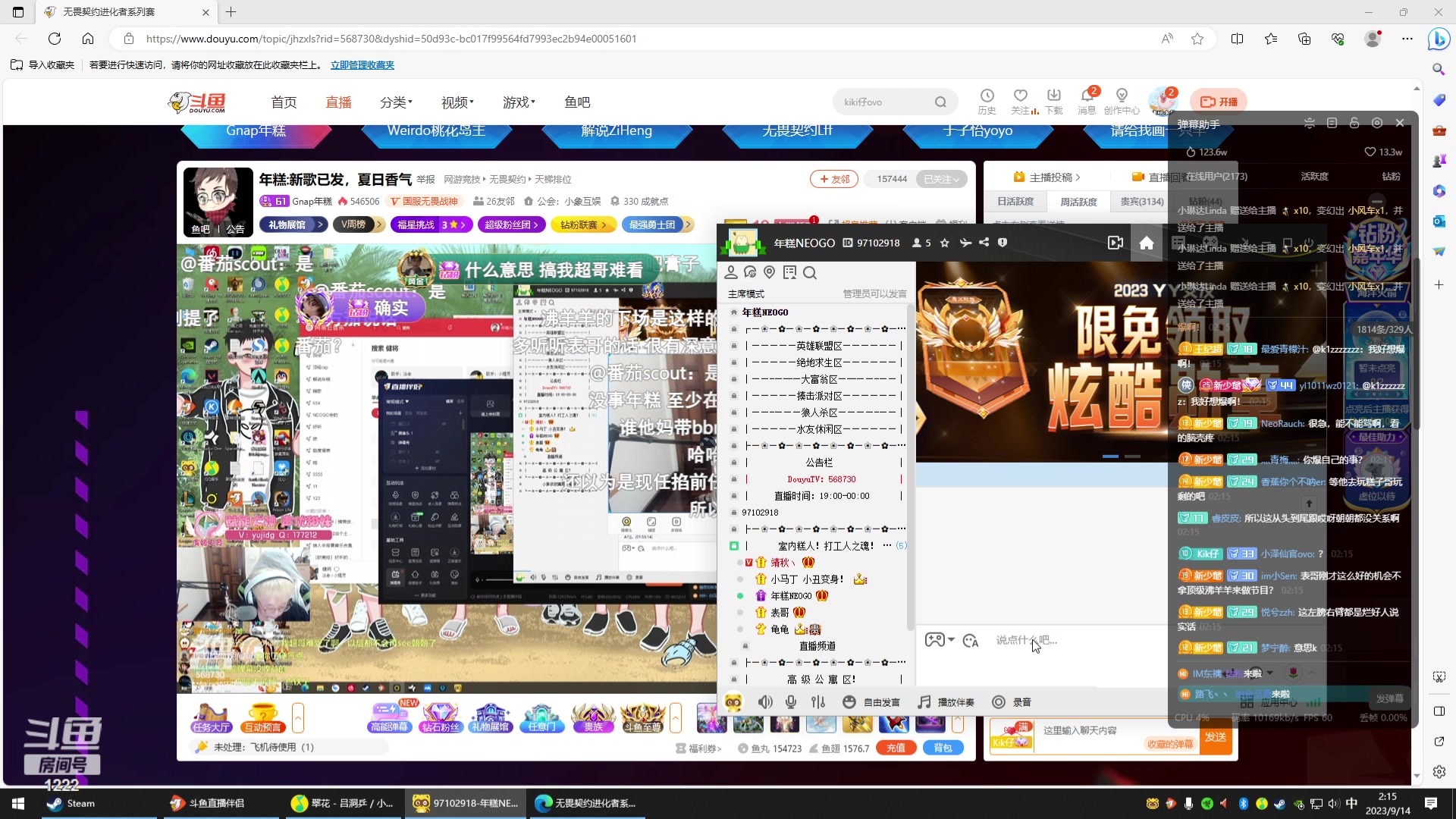Open 弹幕助手 settings hexagon icon

click(1377, 123)
